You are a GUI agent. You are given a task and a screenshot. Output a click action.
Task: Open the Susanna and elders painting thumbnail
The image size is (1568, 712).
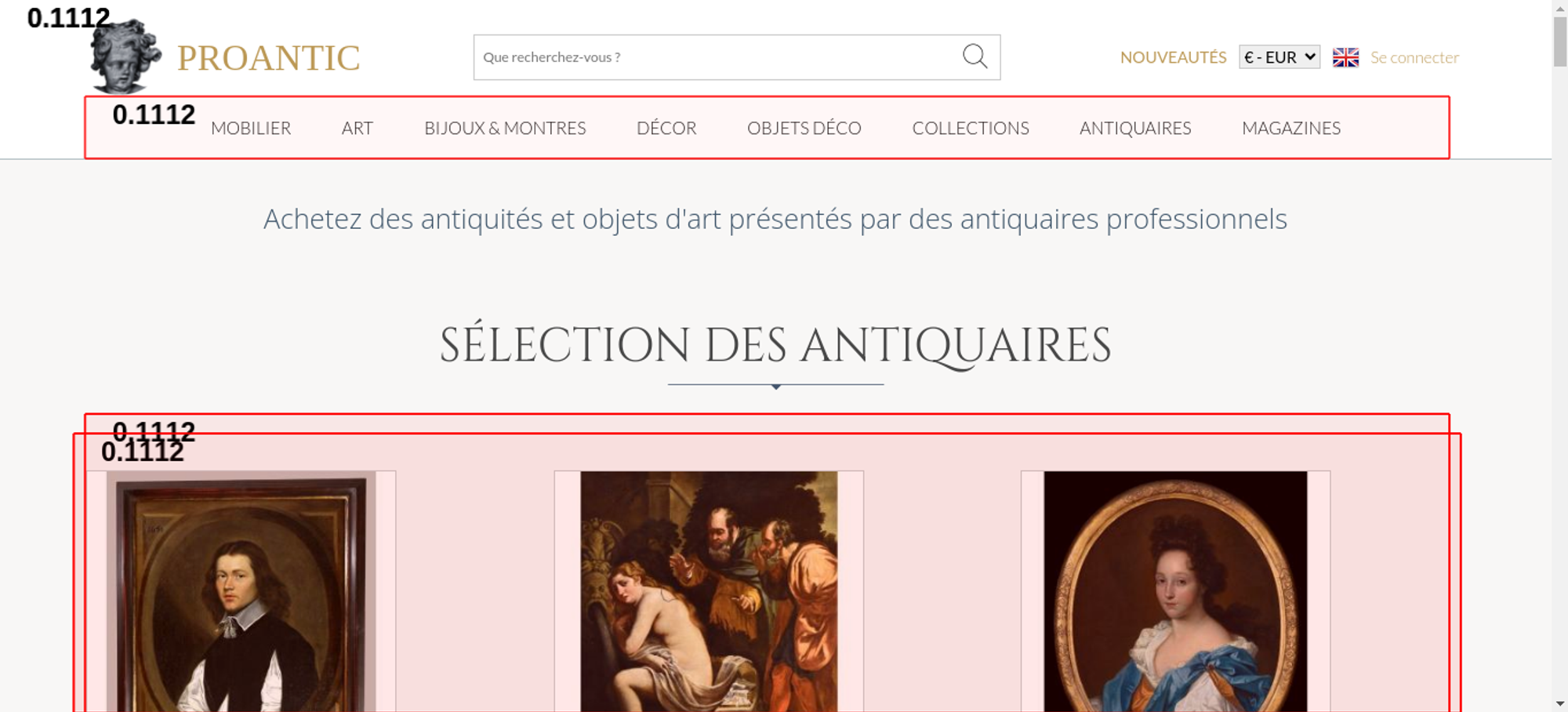(x=709, y=591)
